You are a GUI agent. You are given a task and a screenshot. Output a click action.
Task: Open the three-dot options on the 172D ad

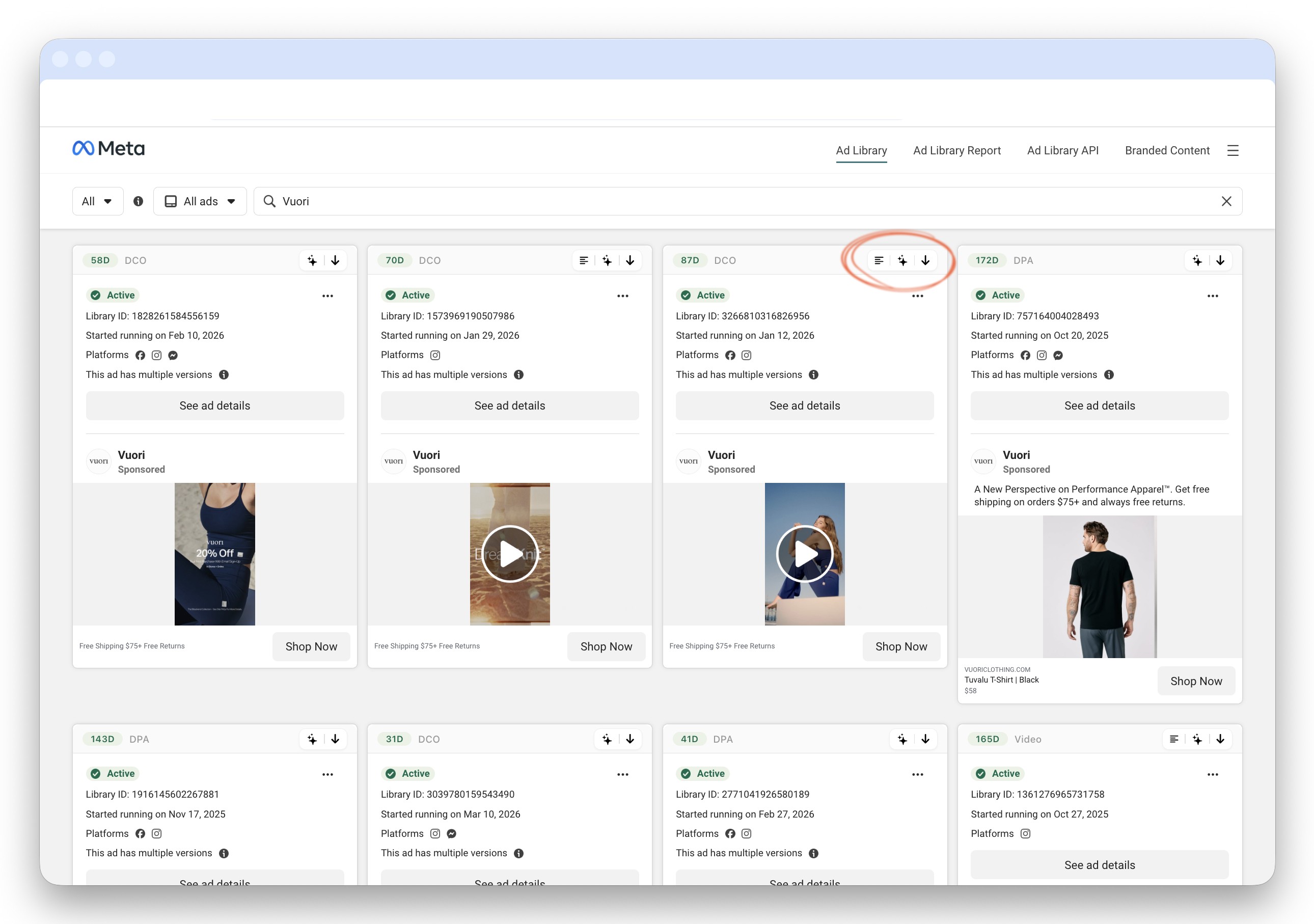tap(1212, 296)
